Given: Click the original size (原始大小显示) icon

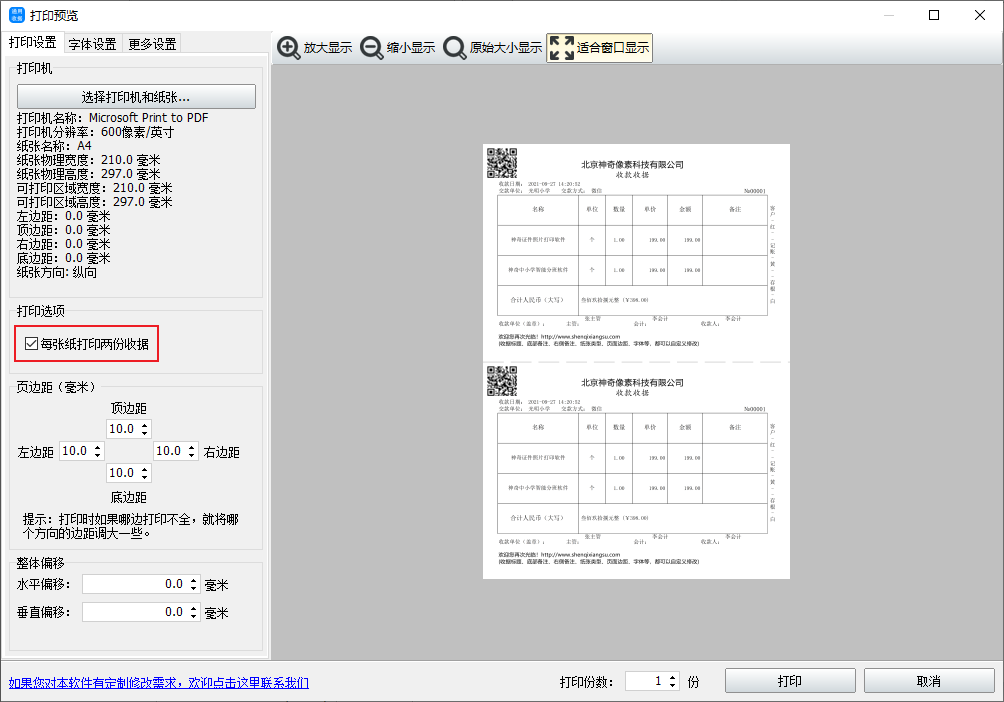Looking at the screenshot, I should point(455,48).
